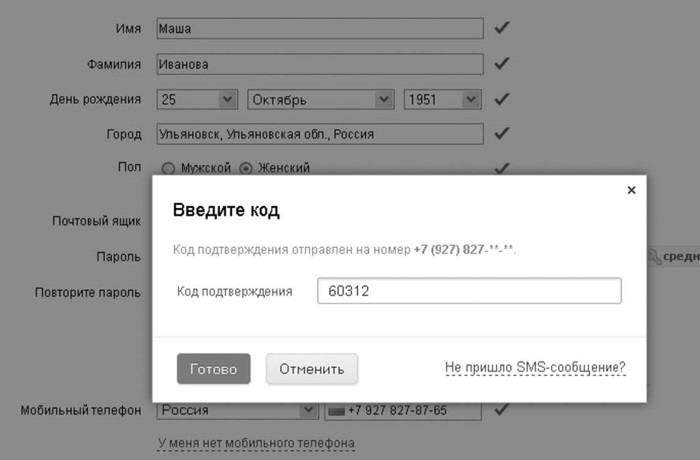Click the День рождения label

coord(95,99)
